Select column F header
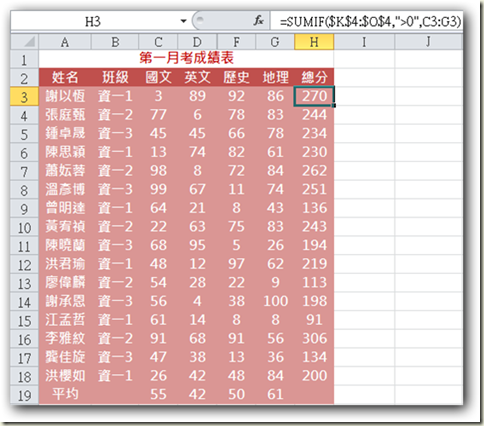Image resolution: width=484 pixels, height=426 pixels. 236,42
